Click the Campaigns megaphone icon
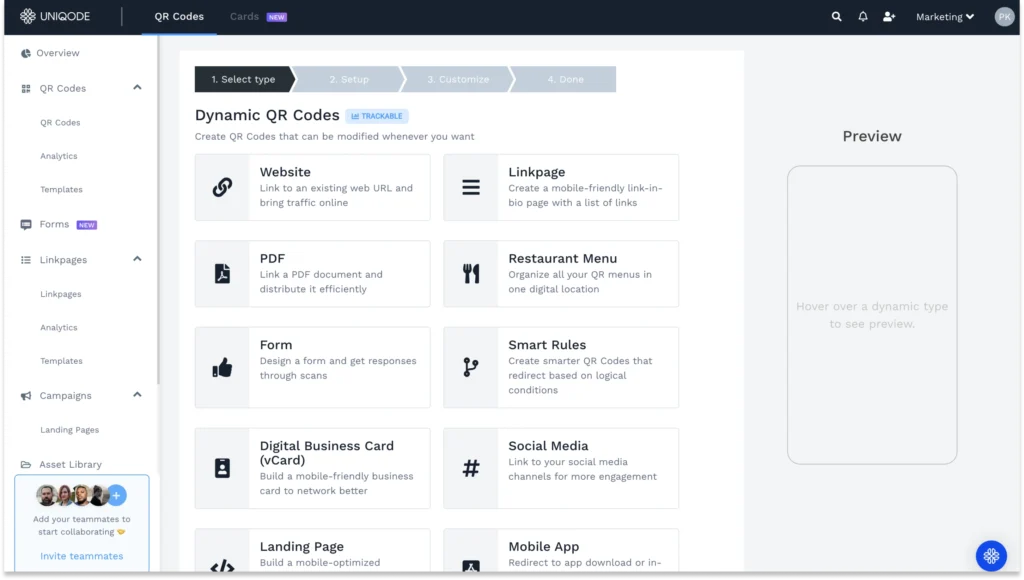The width and height of the screenshot is (1024, 580). click(x=25, y=395)
